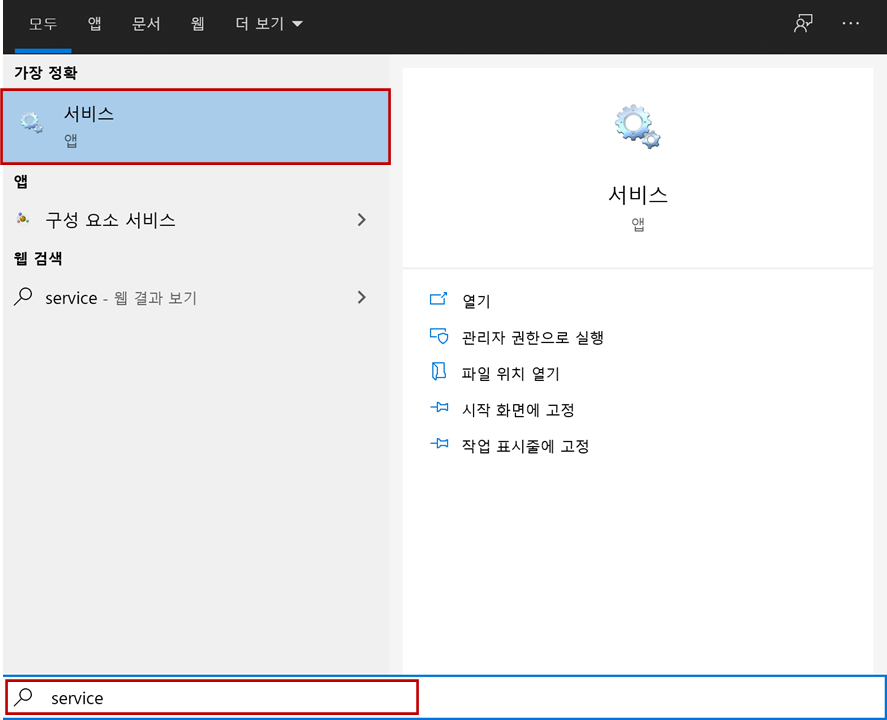Click the pin icon beside 시작 화면에 고정
The width and height of the screenshot is (887, 720).
[x=439, y=407]
